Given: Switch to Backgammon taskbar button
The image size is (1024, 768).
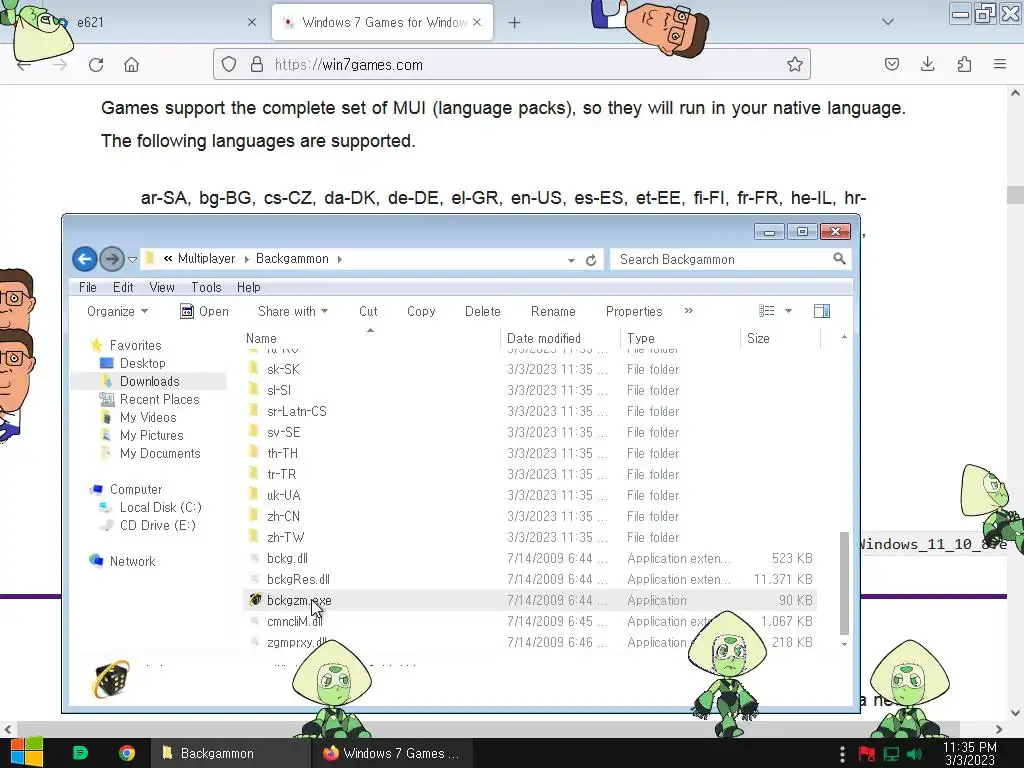Looking at the screenshot, I should [229, 753].
